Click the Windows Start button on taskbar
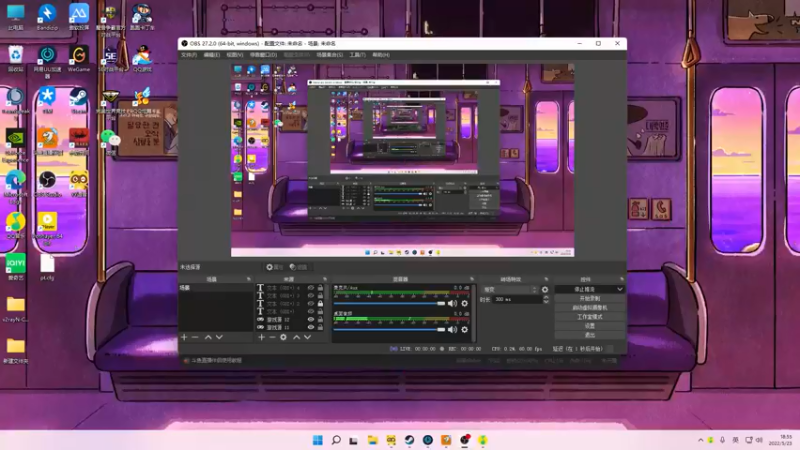This screenshot has height=450, width=800. (x=317, y=440)
